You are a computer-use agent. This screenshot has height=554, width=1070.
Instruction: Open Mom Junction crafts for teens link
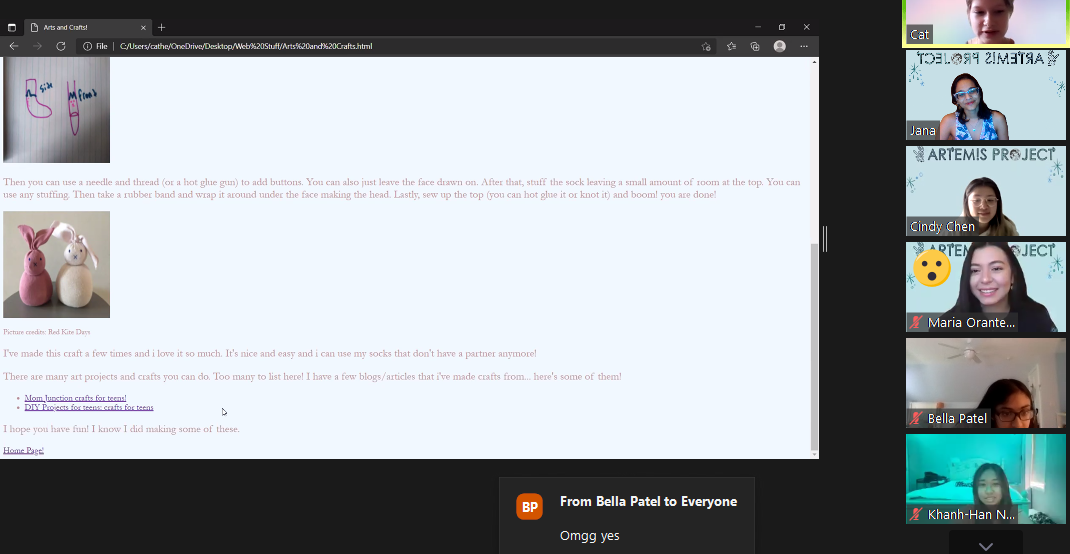(75, 398)
